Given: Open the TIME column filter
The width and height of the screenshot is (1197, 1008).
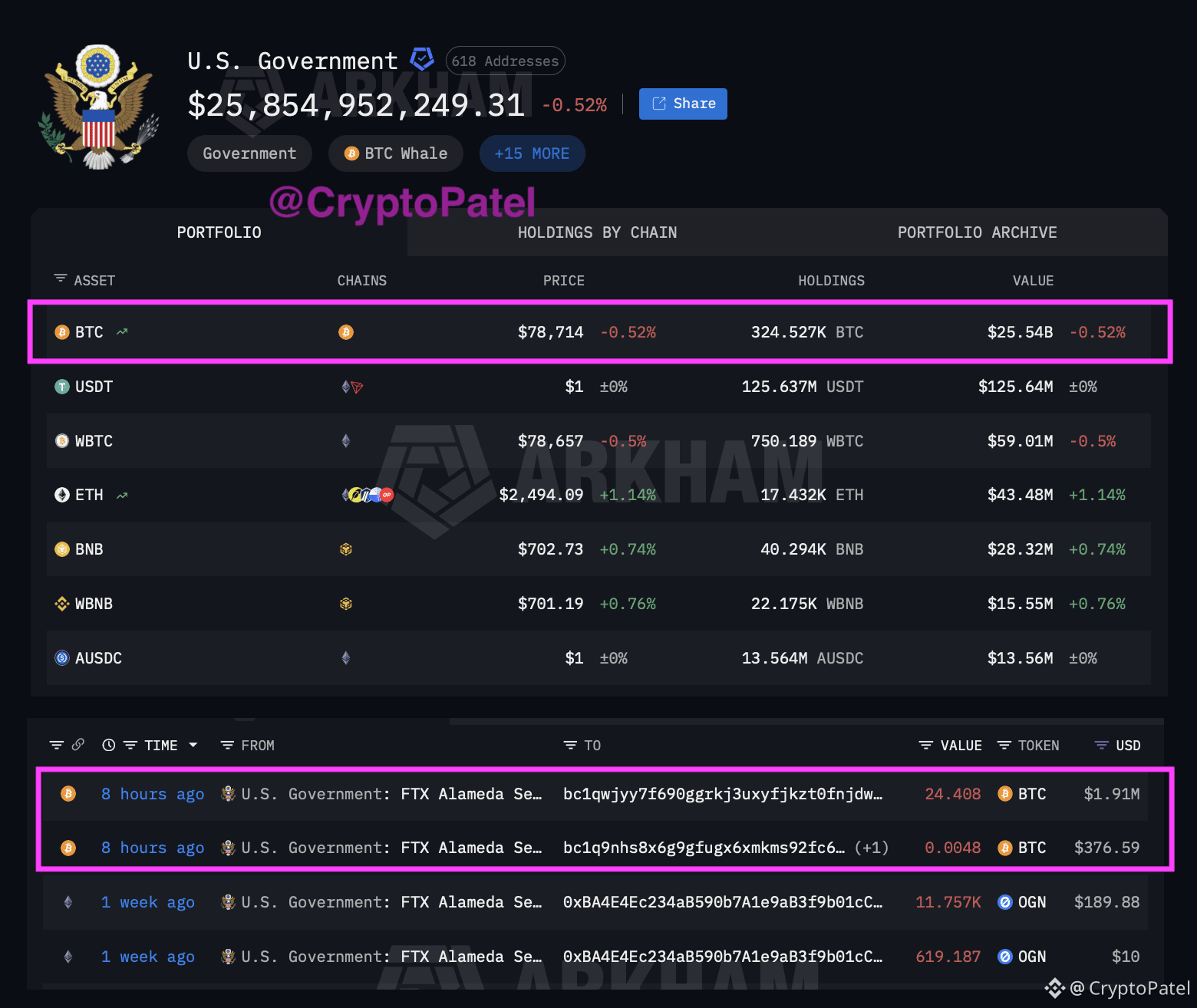Looking at the screenshot, I should tap(130, 745).
